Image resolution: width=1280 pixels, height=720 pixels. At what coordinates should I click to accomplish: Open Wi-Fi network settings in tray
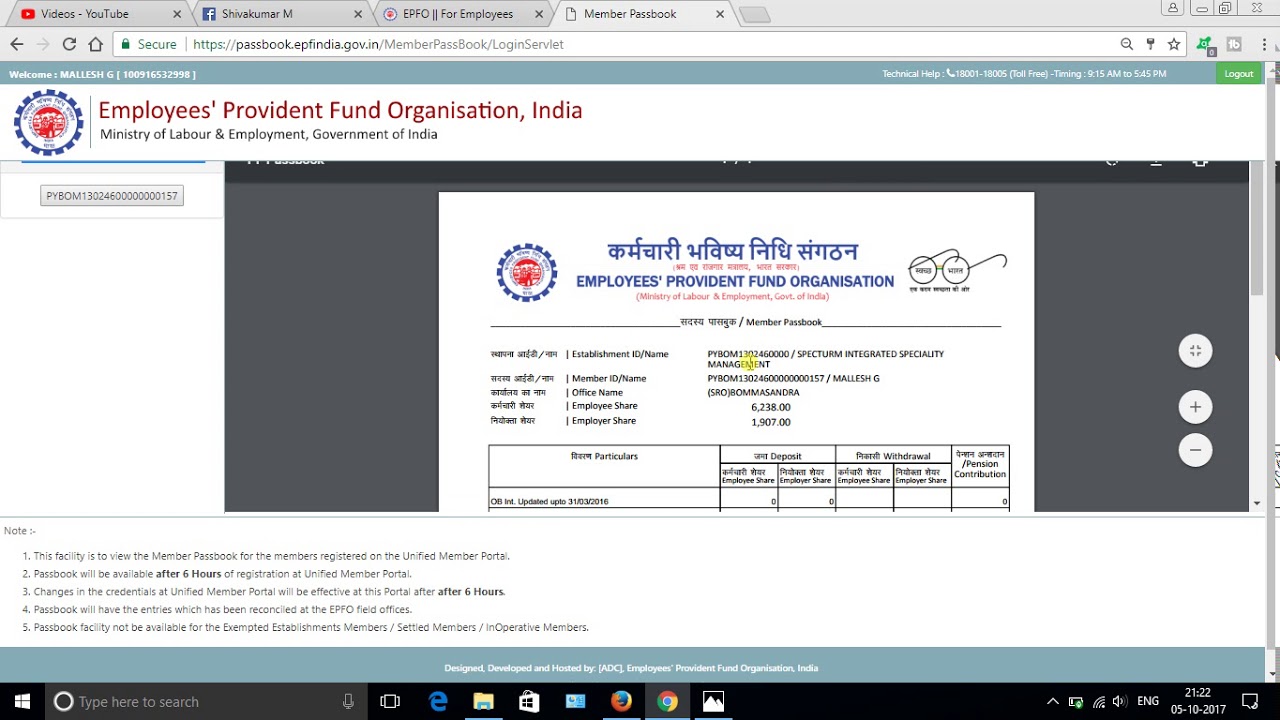click(x=1098, y=701)
